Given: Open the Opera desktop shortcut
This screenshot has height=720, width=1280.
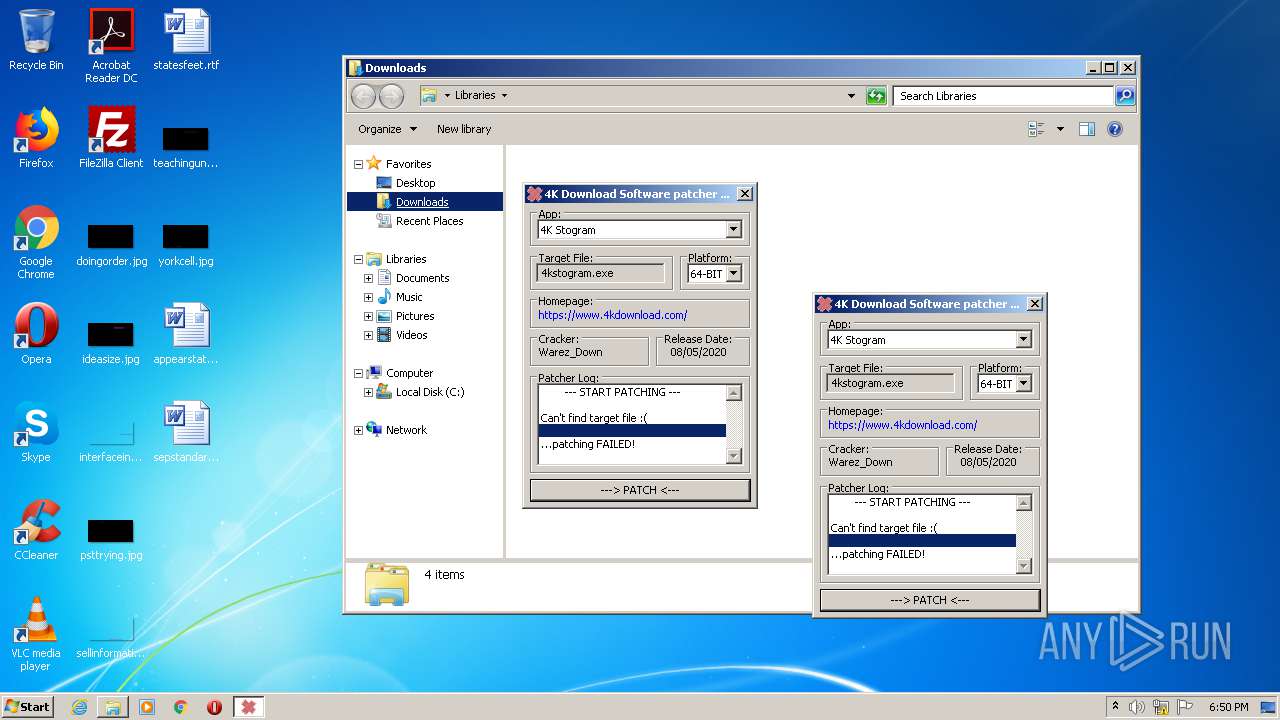Looking at the screenshot, I should [x=36, y=334].
